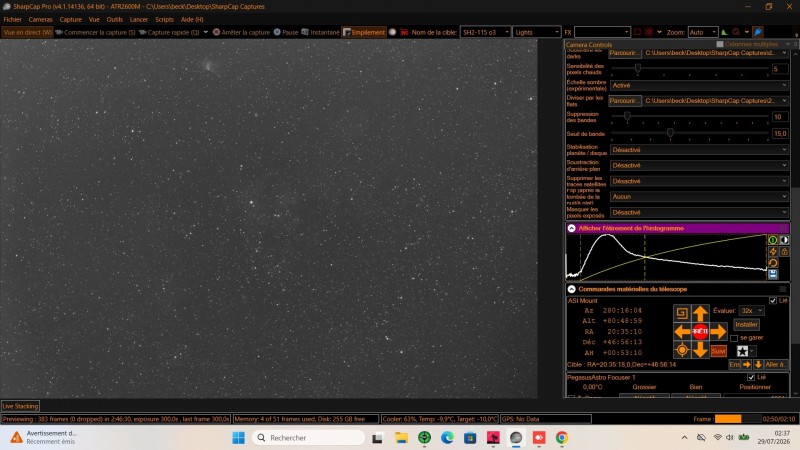This screenshot has width=800, height=450.
Task: Click the red square selection area icon
Action: click(637, 32)
